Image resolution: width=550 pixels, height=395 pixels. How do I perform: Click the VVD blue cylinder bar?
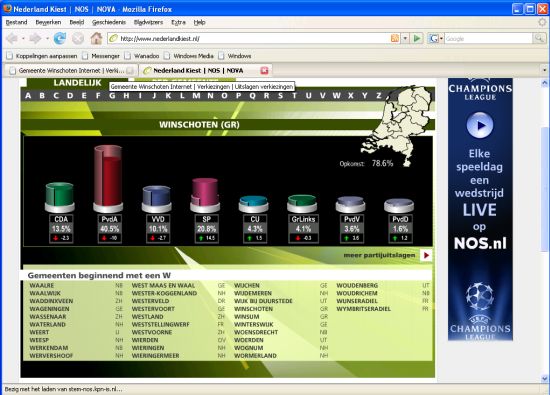point(156,199)
